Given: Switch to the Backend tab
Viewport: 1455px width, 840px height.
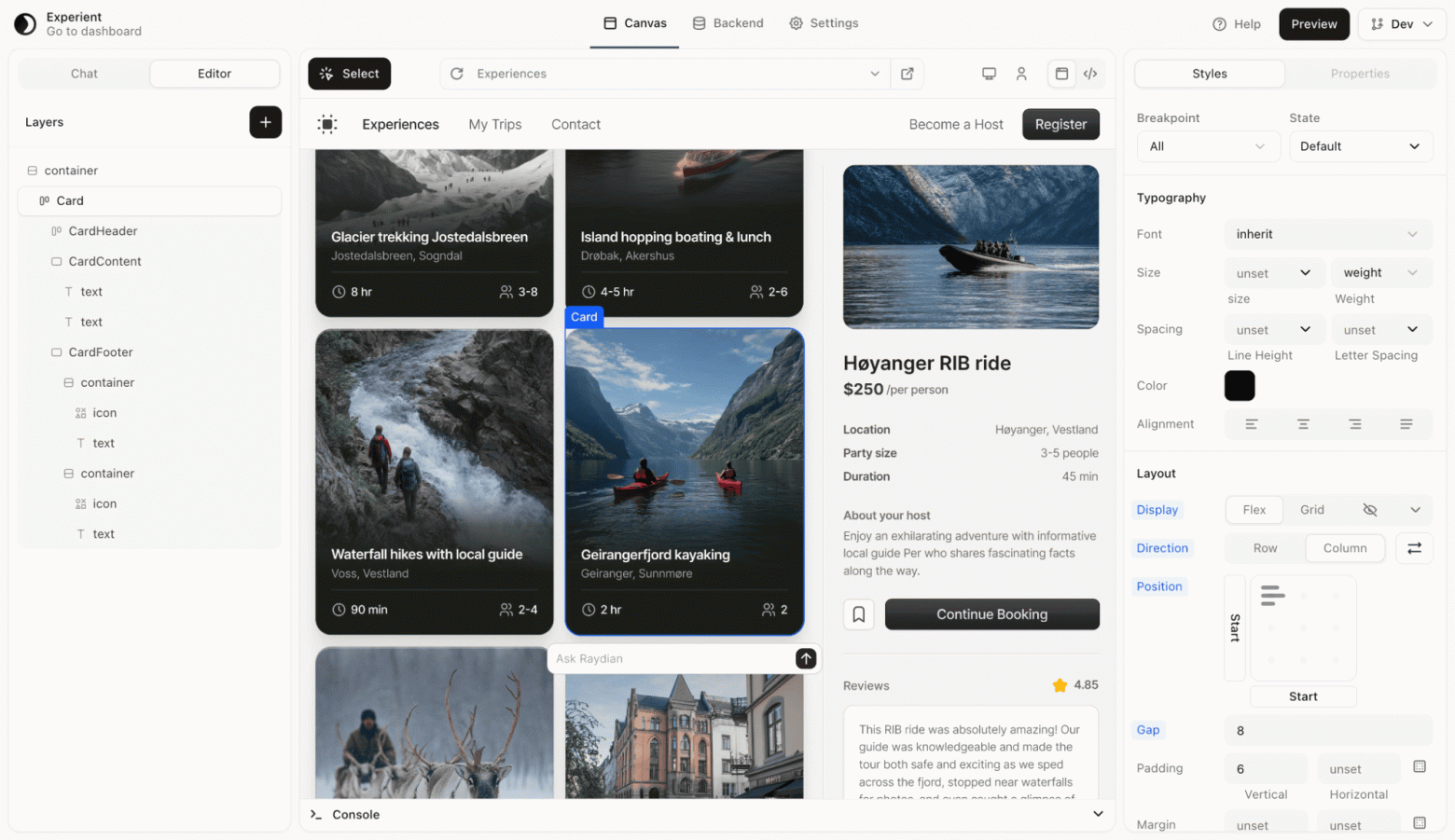Looking at the screenshot, I should pyautogui.click(x=728, y=23).
